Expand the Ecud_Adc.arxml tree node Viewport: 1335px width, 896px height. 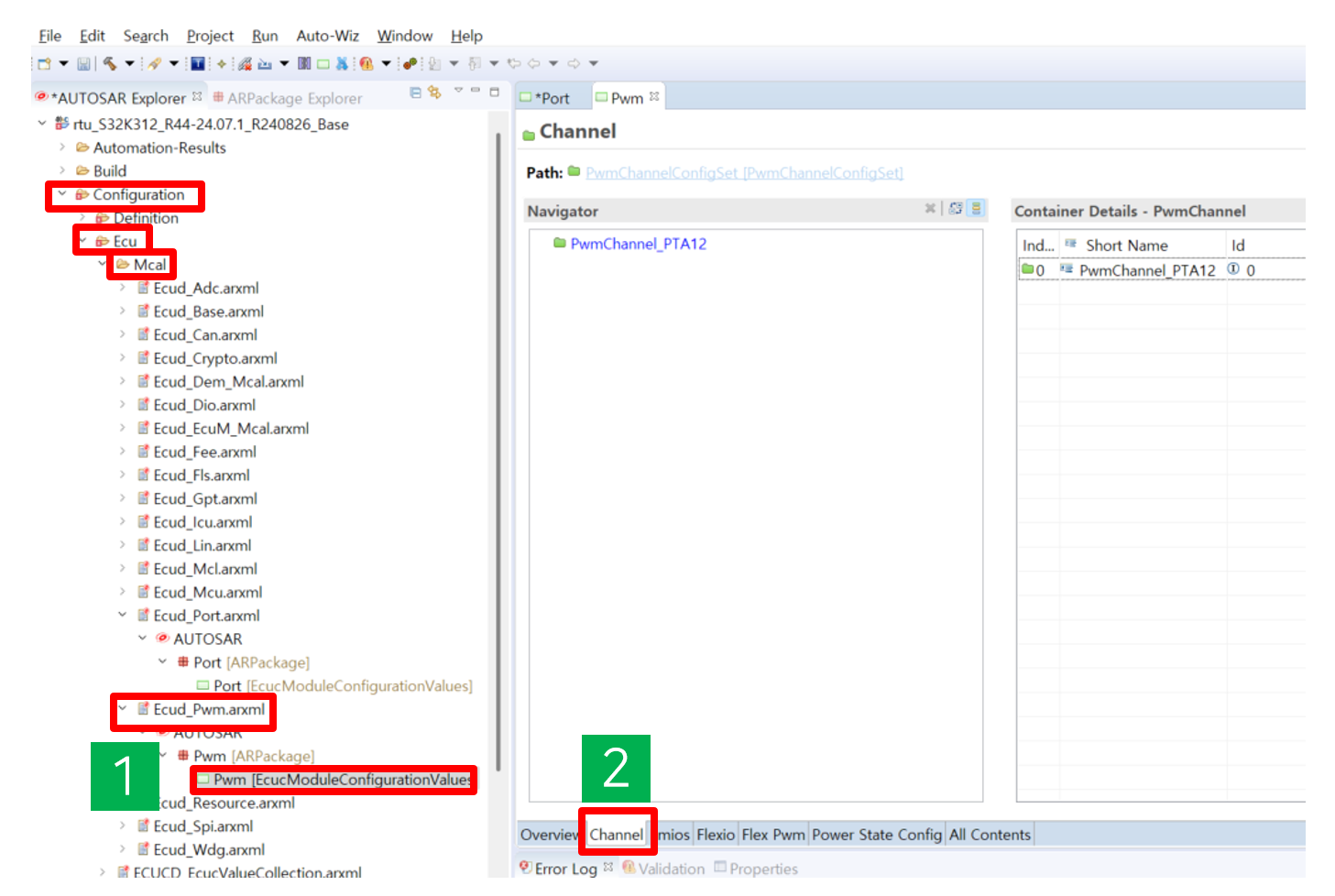(x=122, y=288)
